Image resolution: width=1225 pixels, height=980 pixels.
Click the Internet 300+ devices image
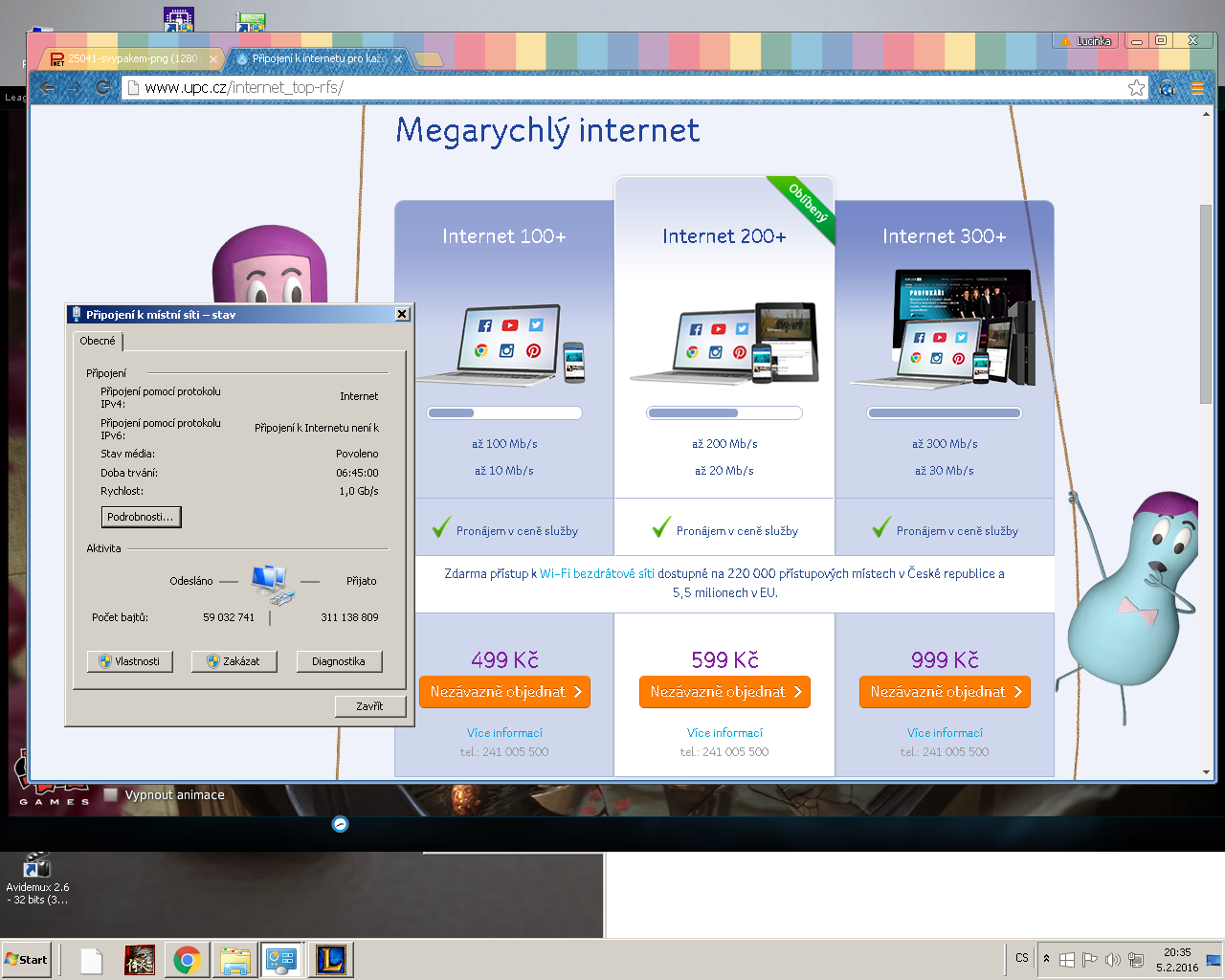[944, 329]
